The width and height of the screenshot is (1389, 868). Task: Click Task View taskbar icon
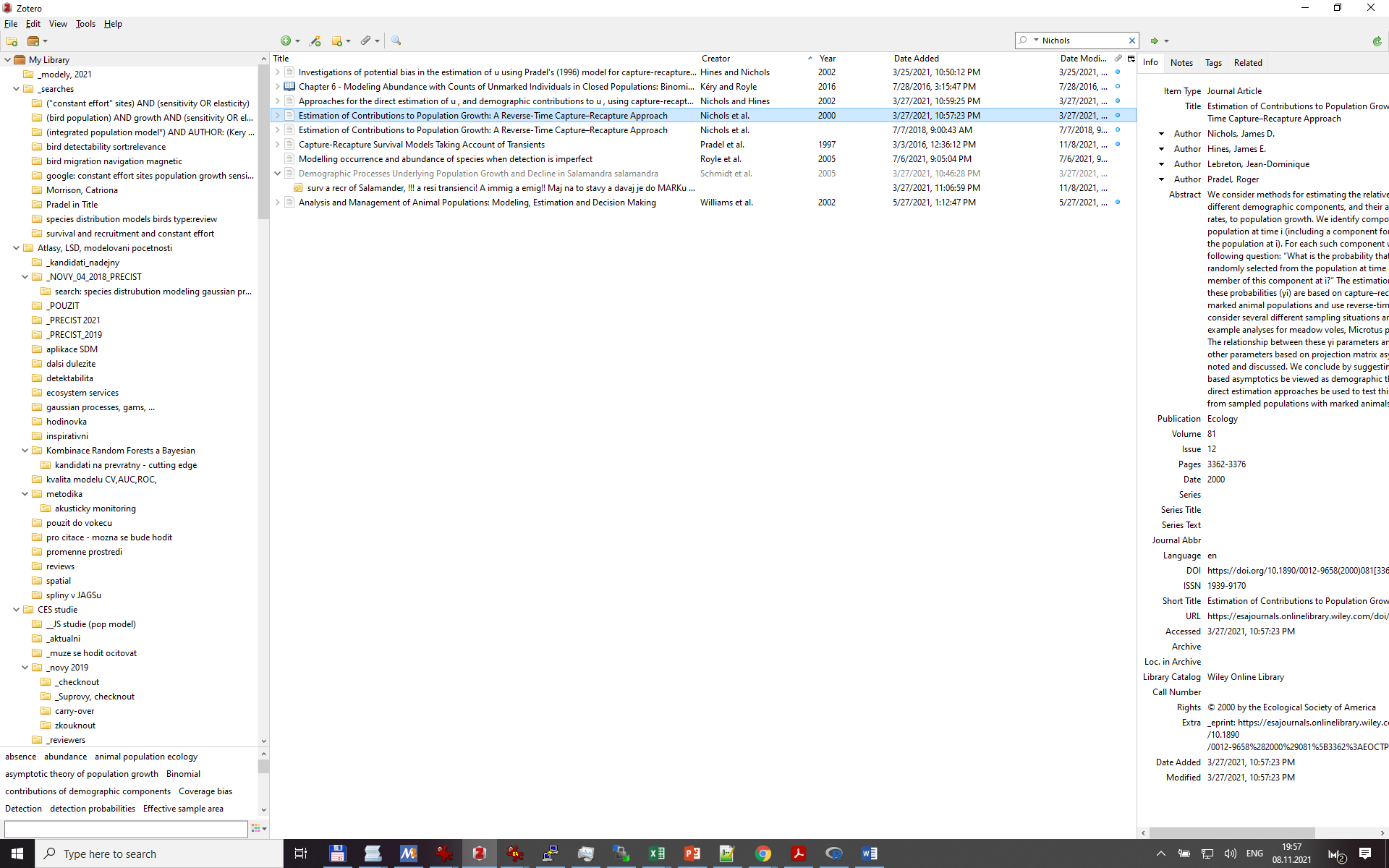coord(301,854)
